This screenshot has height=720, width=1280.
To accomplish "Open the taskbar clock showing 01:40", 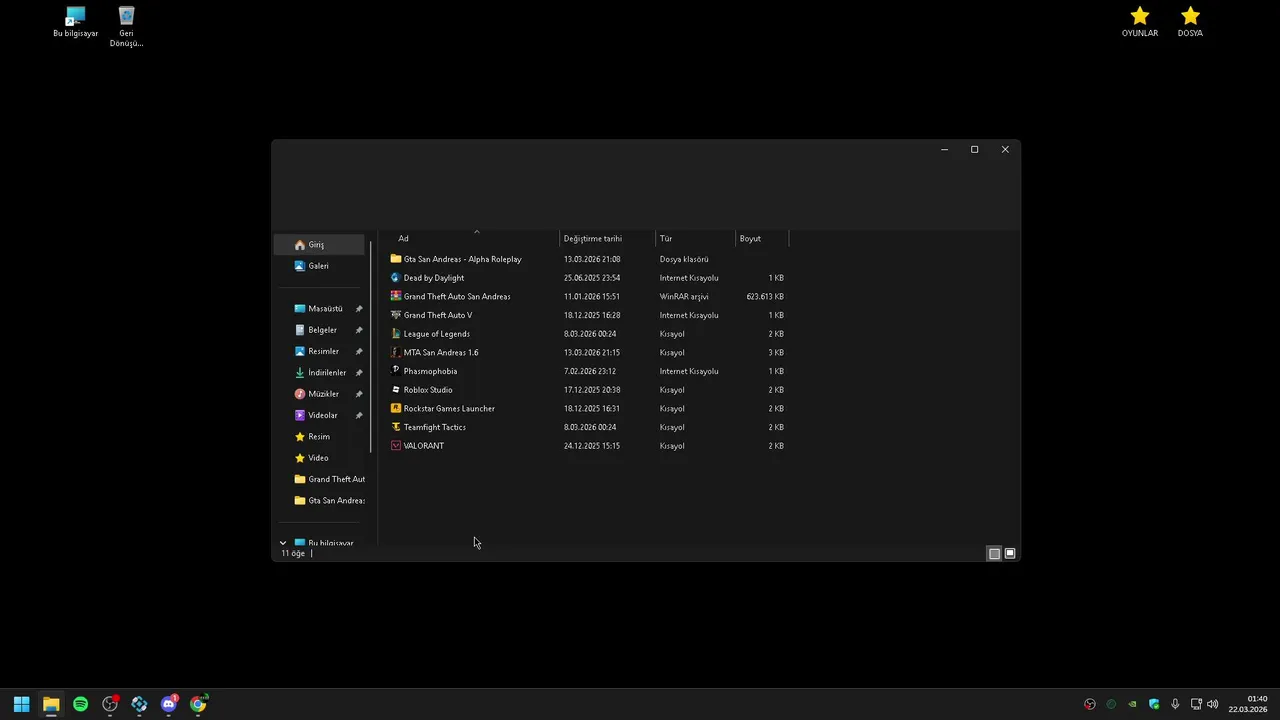I will click(x=1250, y=704).
